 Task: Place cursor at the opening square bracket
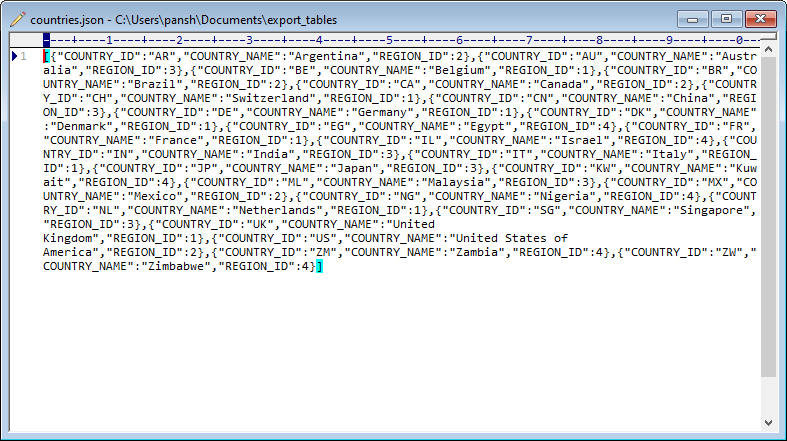[x=46, y=57]
